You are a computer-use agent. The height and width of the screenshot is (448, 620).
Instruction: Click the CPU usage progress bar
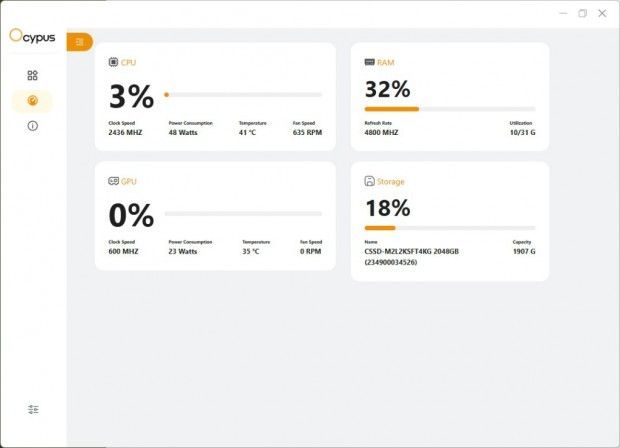pos(243,95)
